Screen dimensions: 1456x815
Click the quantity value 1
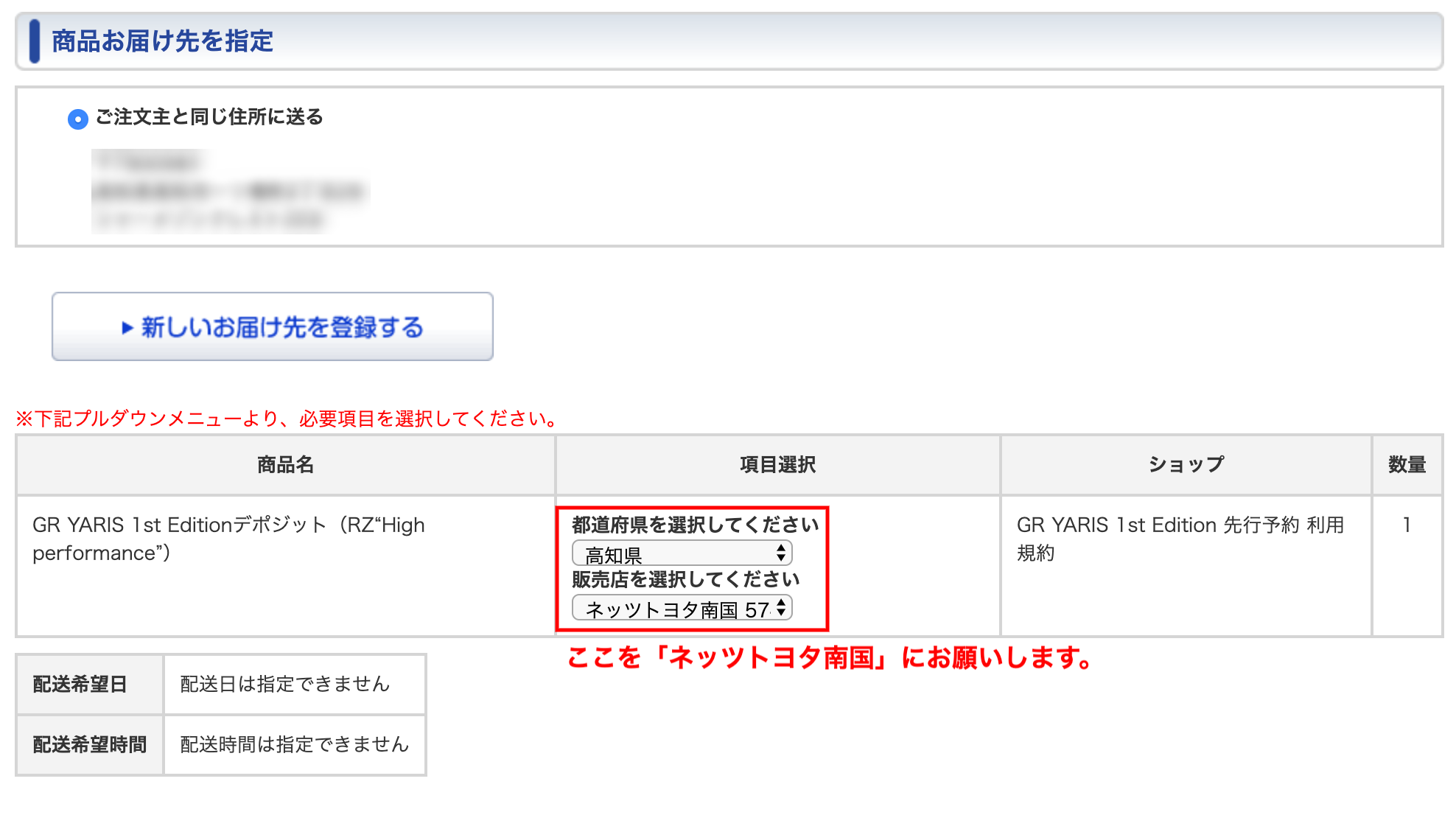[1407, 525]
